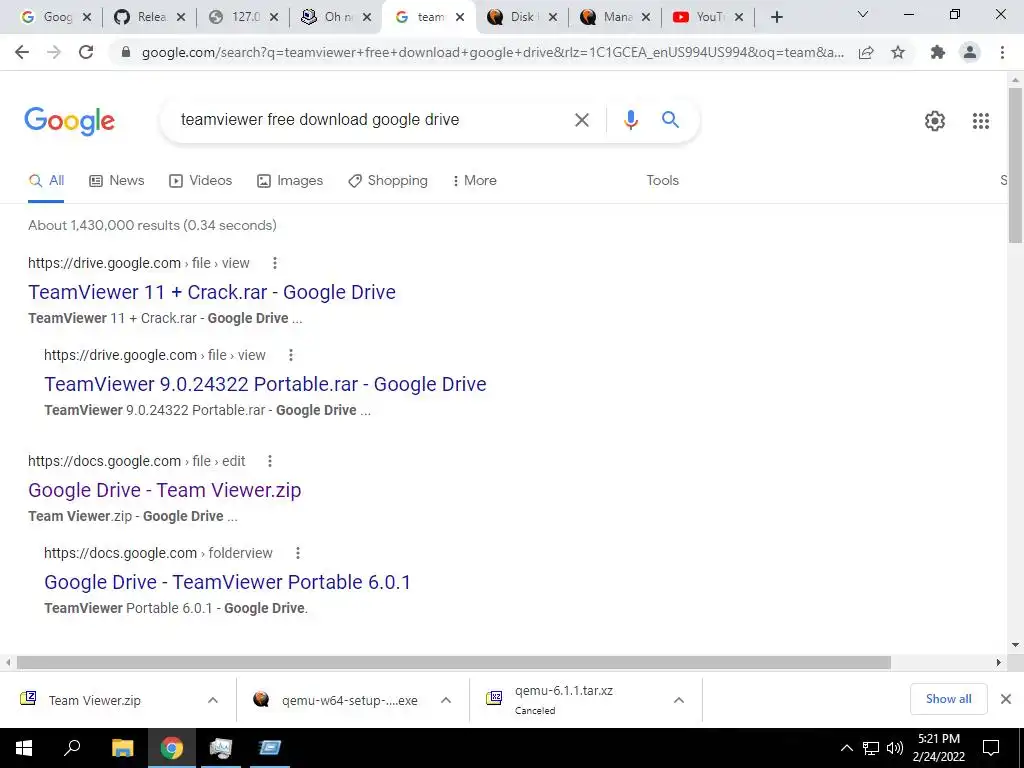Switch to Shopping results
This screenshot has height=768, width=1024.
click(388, 181)
